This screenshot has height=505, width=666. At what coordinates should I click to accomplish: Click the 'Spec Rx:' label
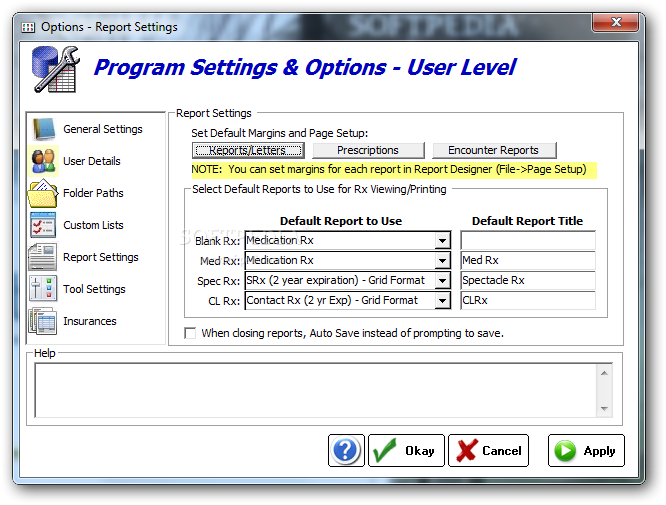click(219, 281)
